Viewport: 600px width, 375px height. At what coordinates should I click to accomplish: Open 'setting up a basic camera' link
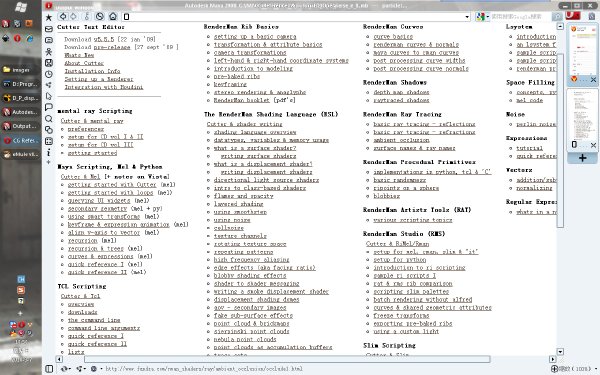point(255,37)
